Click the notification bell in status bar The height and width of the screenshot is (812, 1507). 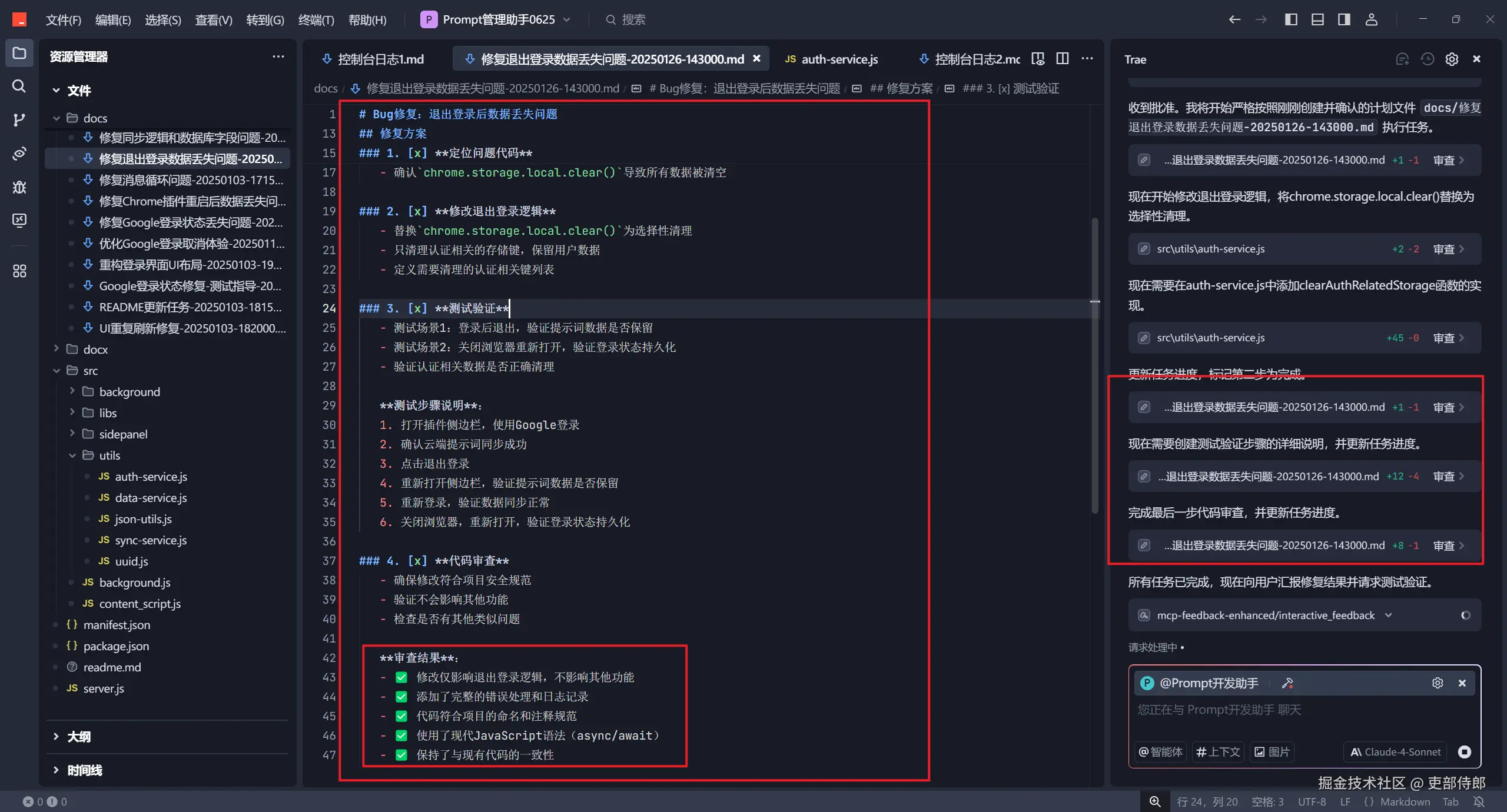pos(1479,801)
